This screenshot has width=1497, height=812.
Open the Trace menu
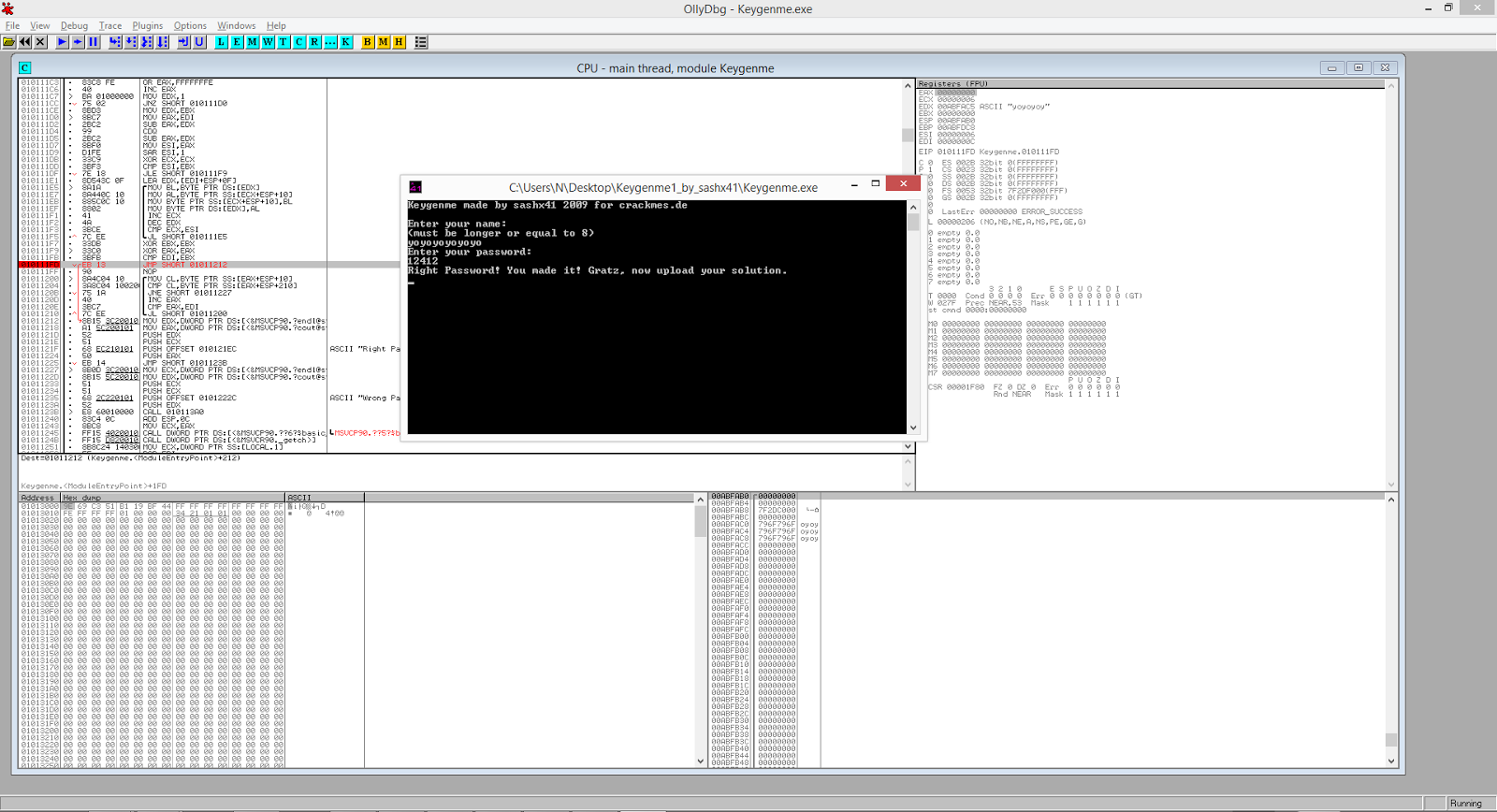tap(110, 26)
